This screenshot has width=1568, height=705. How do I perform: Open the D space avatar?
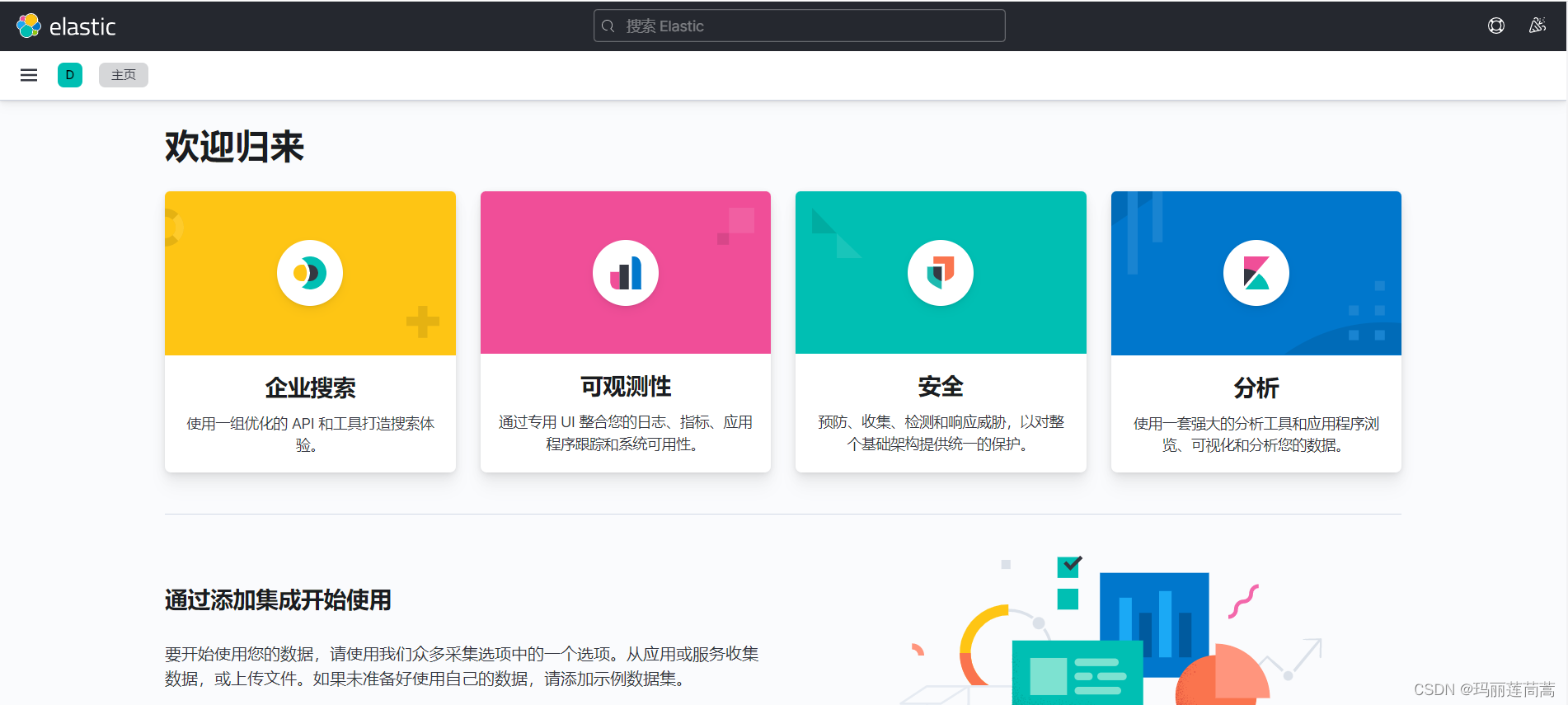70,75
